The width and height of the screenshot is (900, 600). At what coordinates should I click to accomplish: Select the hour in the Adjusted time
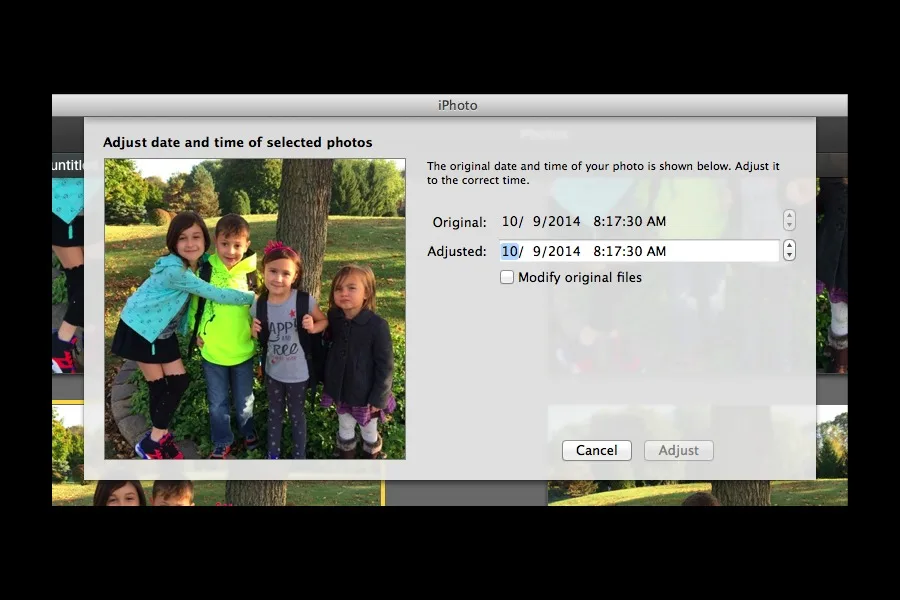pyautogui.click(x=597, y=251)
